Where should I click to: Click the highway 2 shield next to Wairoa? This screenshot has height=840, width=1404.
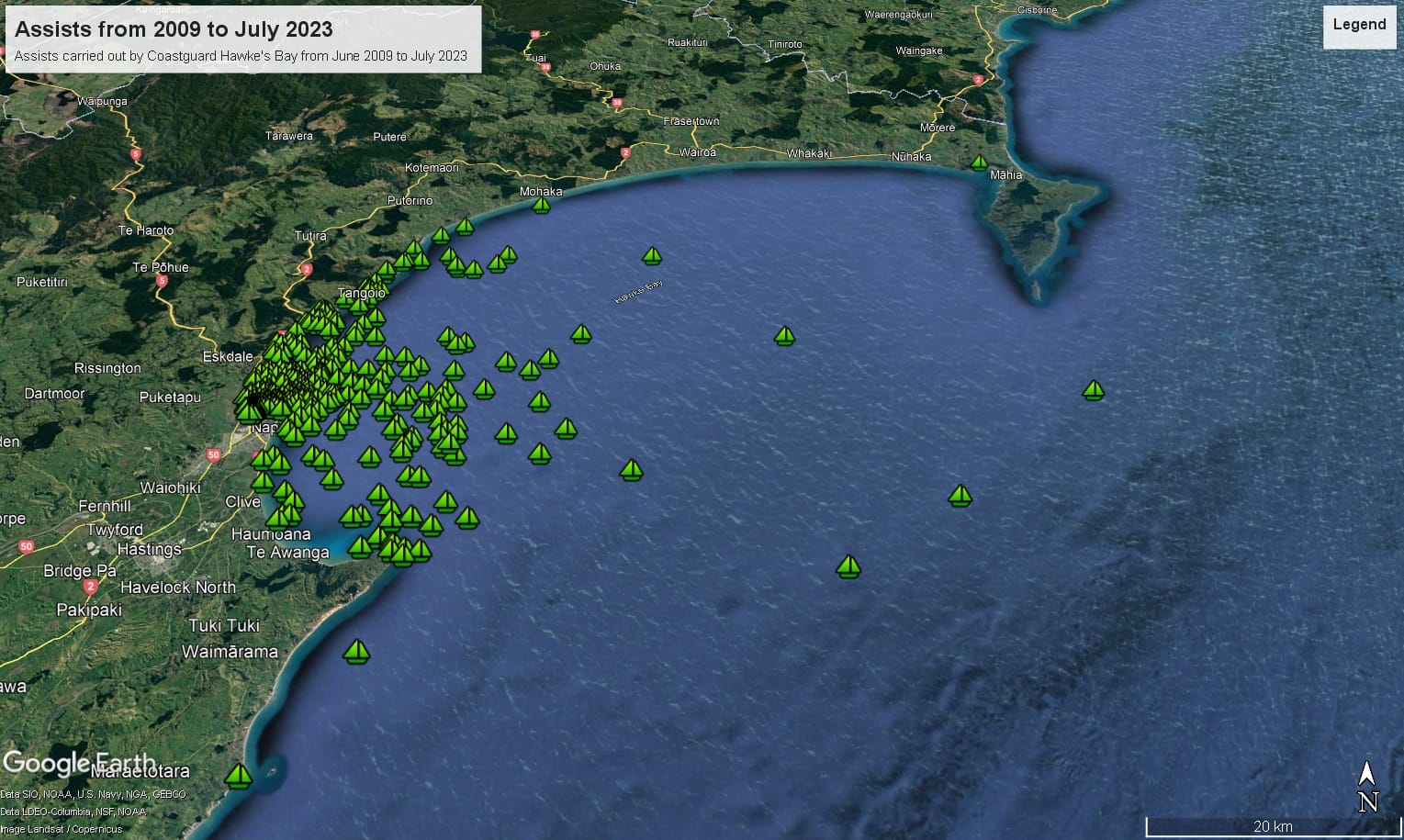point(626,152)
